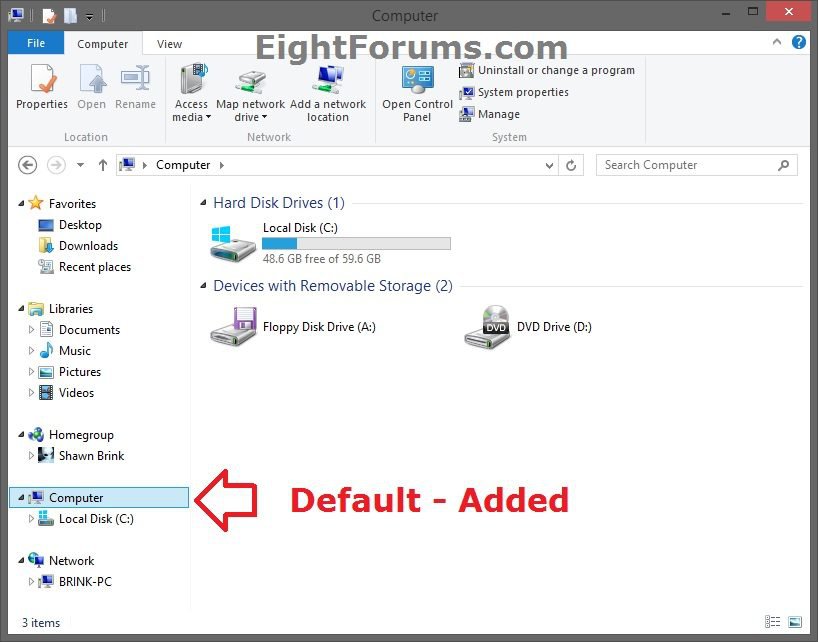Minimize the ribbon with chevron
Screen dimensions: 818x642
click(777, 42)
